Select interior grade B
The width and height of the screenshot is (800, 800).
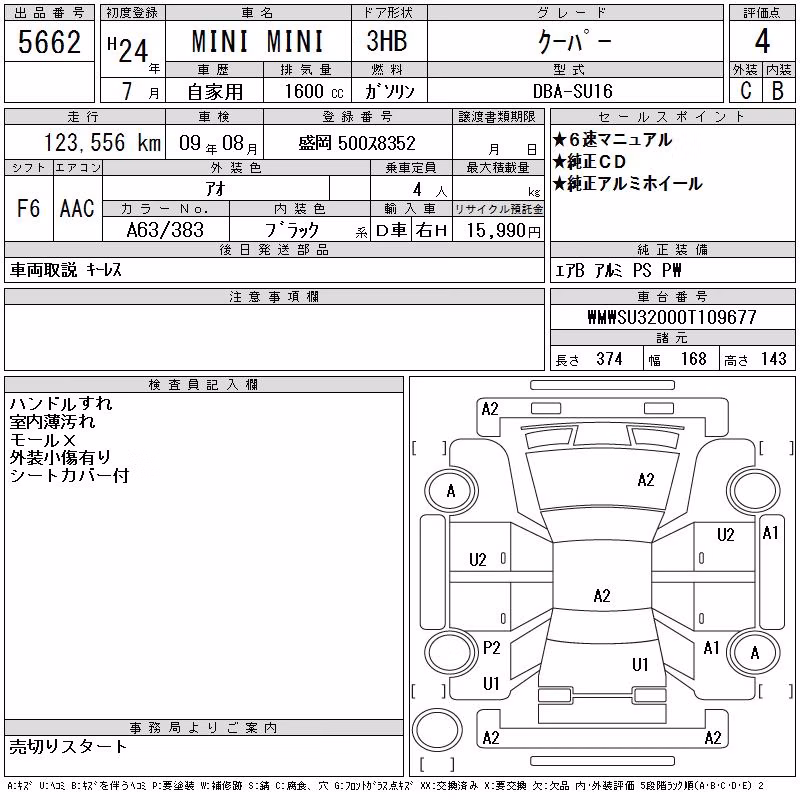[778, 91]
